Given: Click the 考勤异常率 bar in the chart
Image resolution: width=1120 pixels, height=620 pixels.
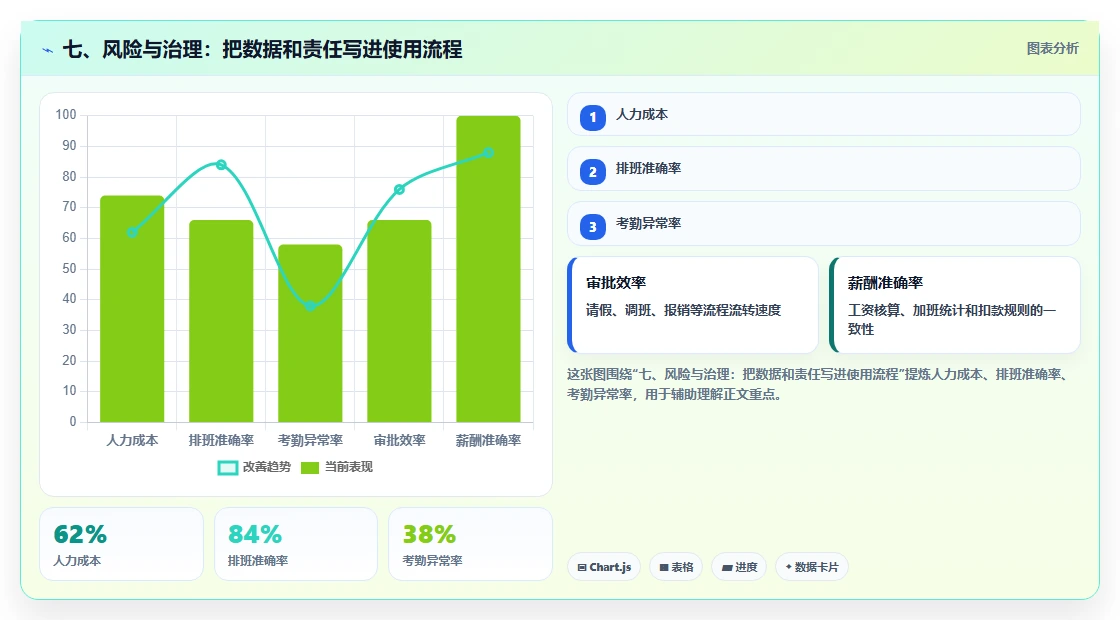Looking at the screenshot, I should click(310, 333).
